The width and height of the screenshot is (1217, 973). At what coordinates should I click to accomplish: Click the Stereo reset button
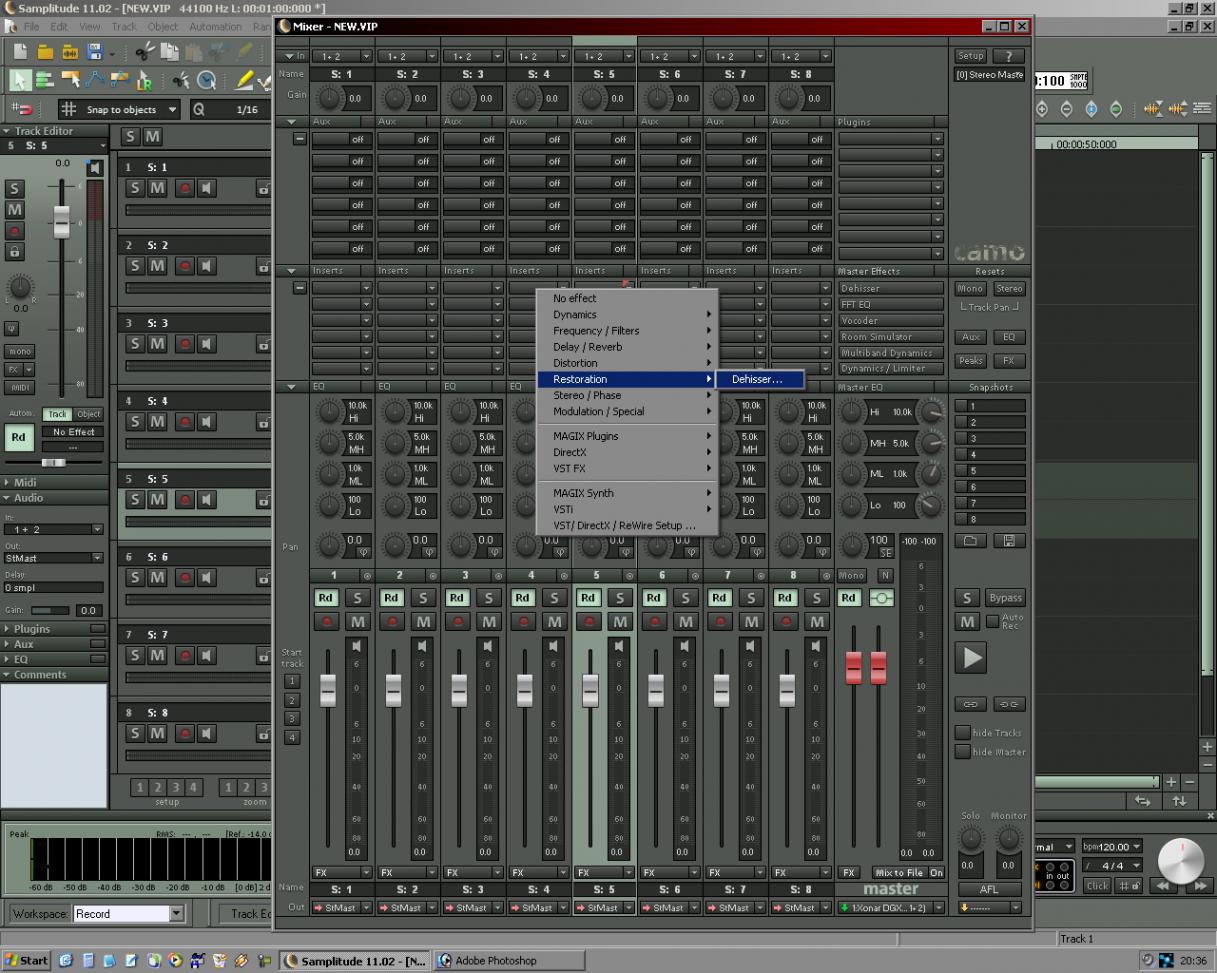[x=1009, y=288]
